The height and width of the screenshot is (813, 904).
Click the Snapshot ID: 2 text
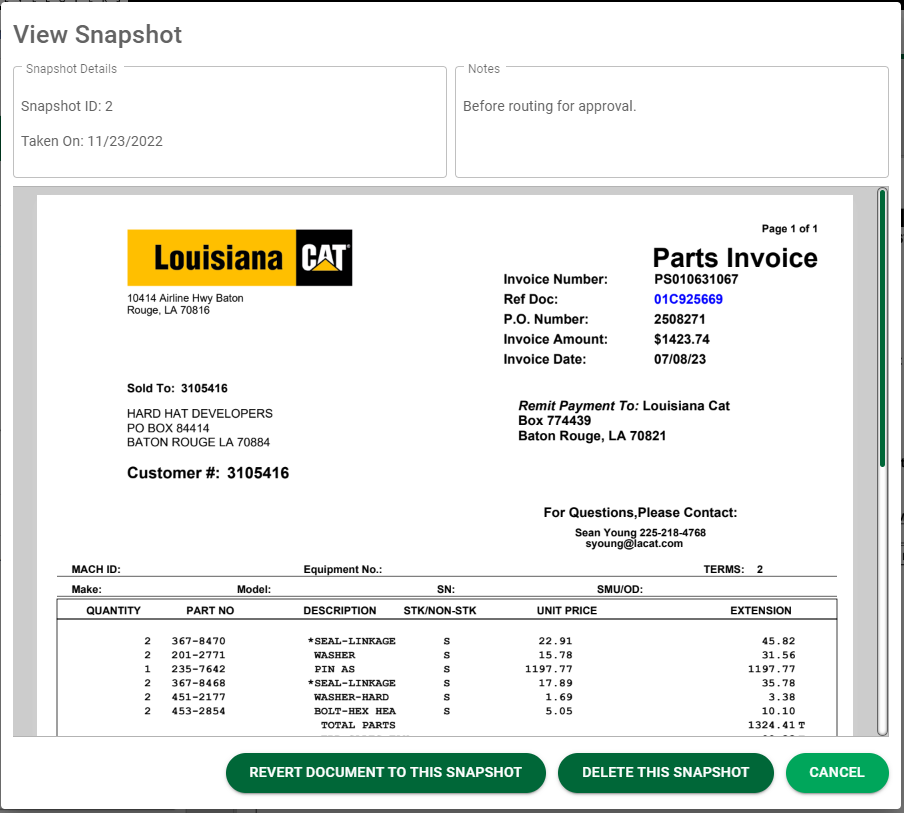[67, 106]
